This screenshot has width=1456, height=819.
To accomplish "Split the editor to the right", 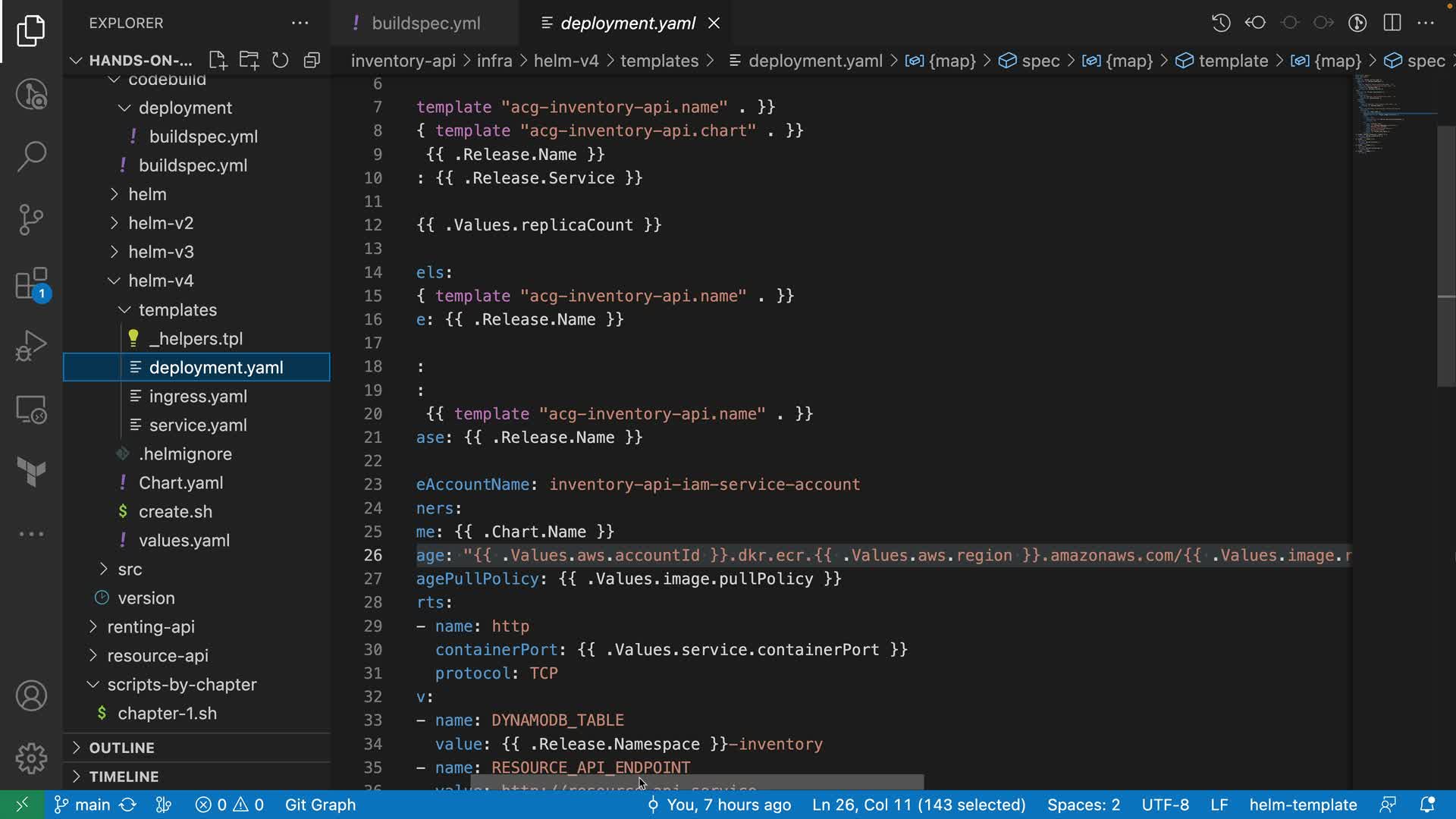I will (x=1392, y=23).
